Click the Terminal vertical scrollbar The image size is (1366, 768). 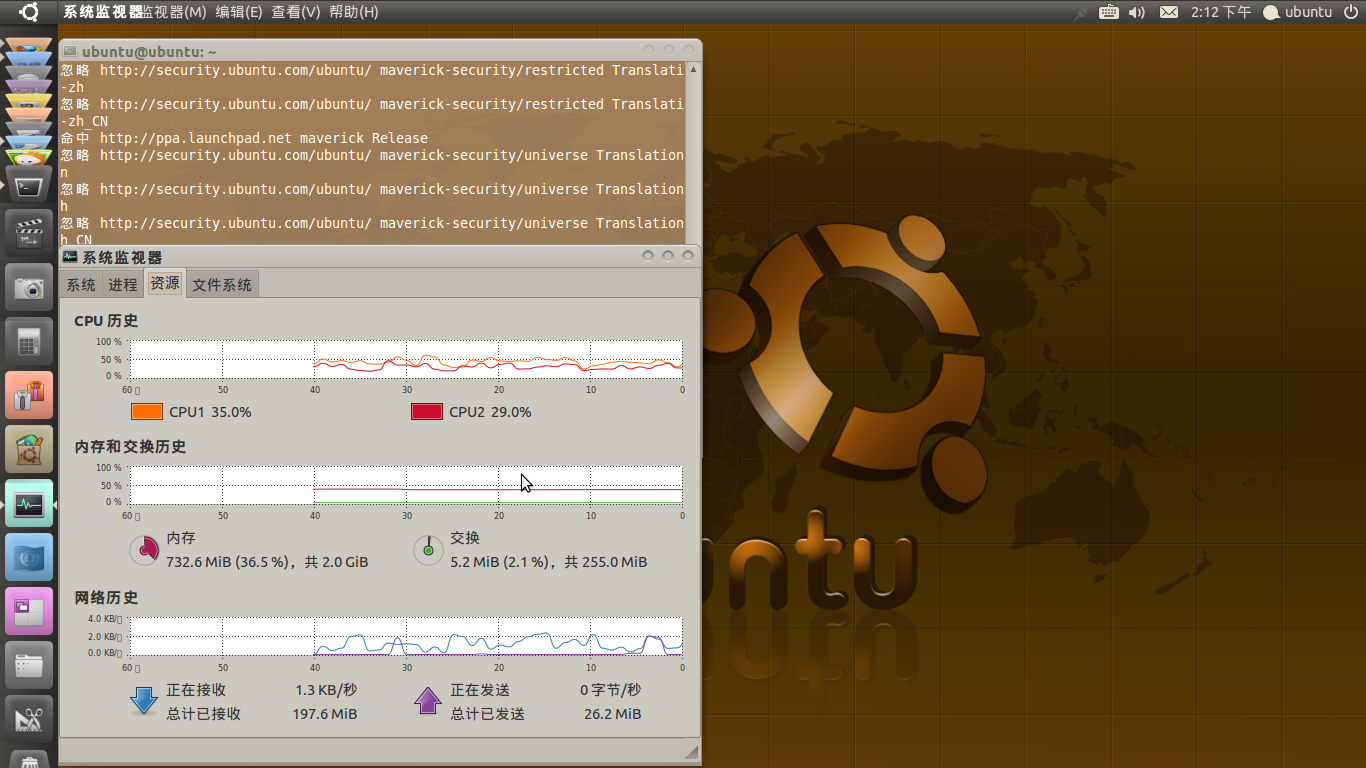(x=694, y=152)
